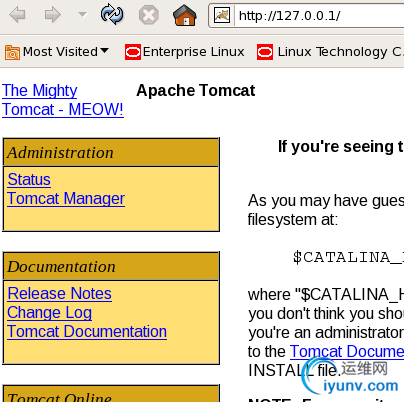Open the Tomcat Manager link
This screenshot has height=402, width=404.
point(66,199)
